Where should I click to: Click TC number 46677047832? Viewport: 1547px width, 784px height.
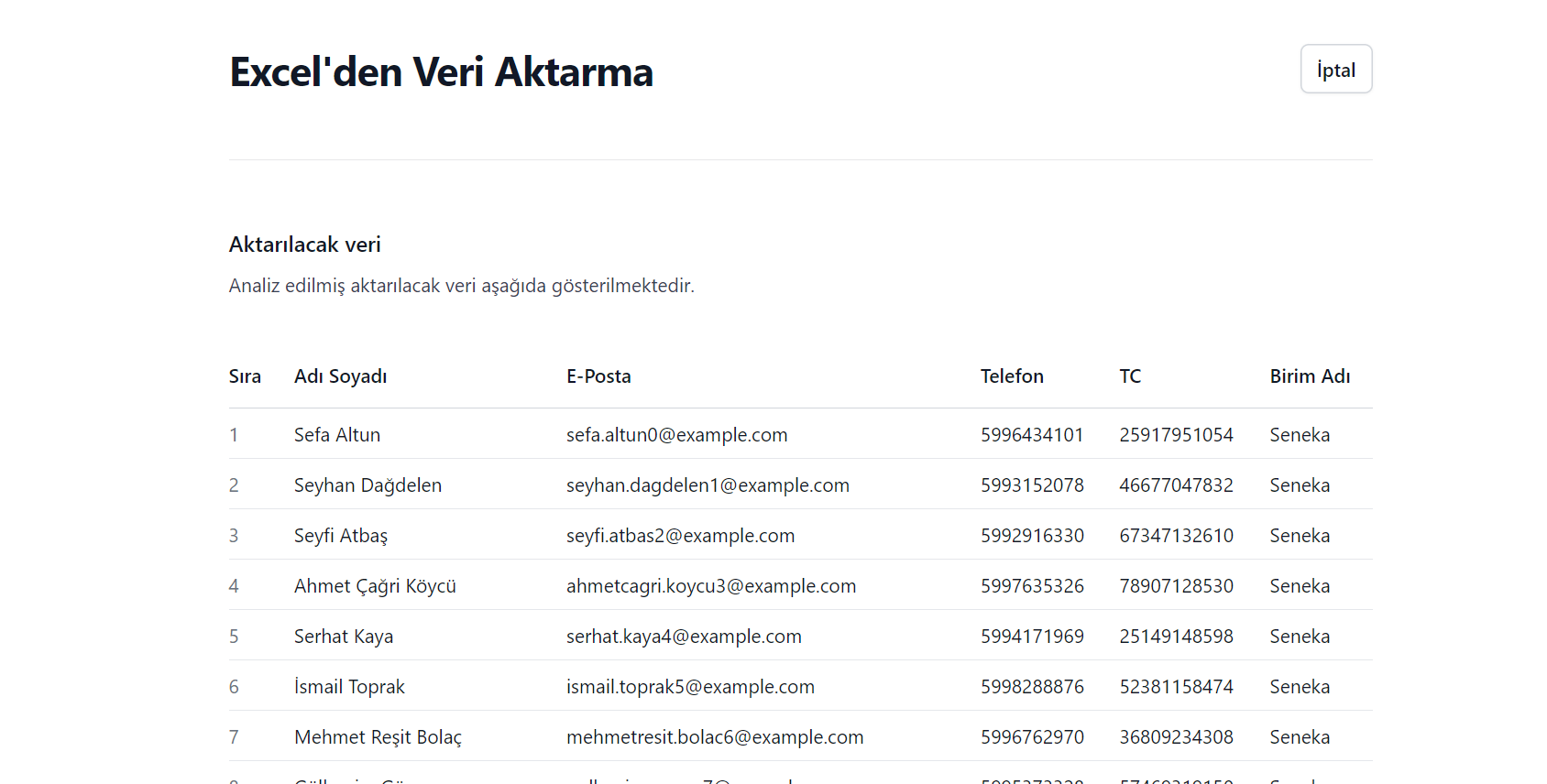click(1176, 485)
